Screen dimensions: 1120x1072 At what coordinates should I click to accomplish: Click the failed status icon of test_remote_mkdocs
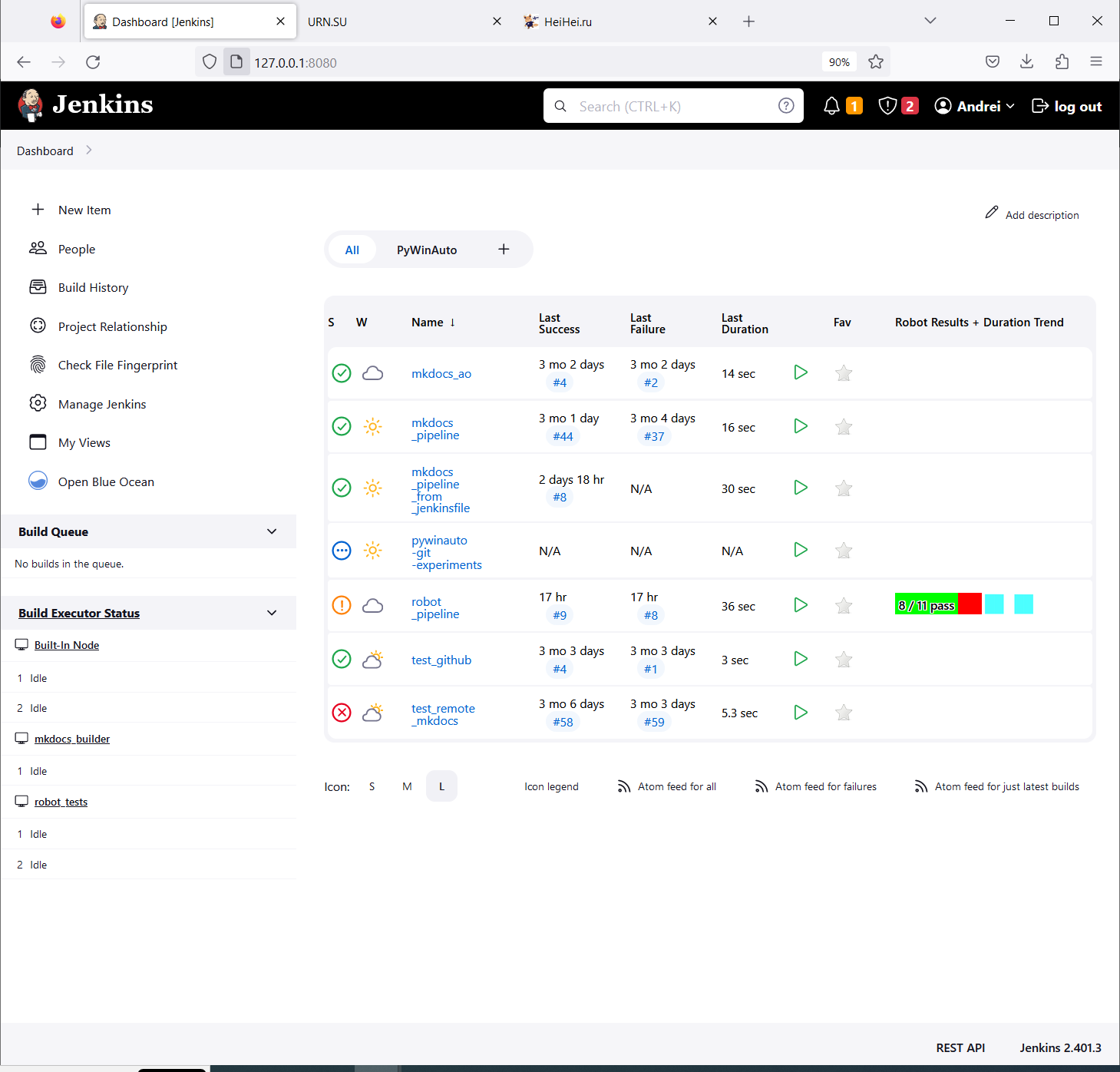342,713
